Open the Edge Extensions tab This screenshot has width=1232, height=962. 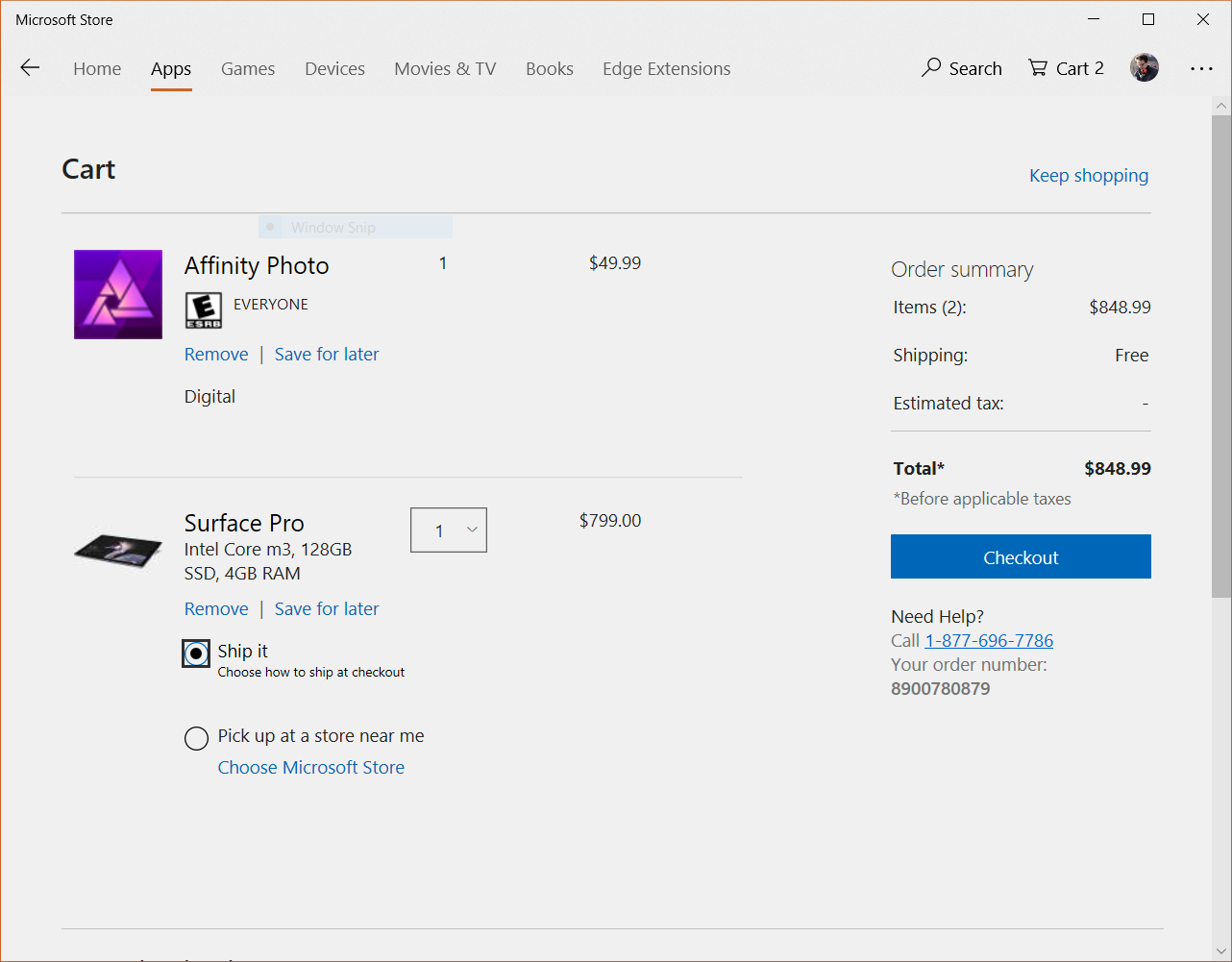coord(666,69)
